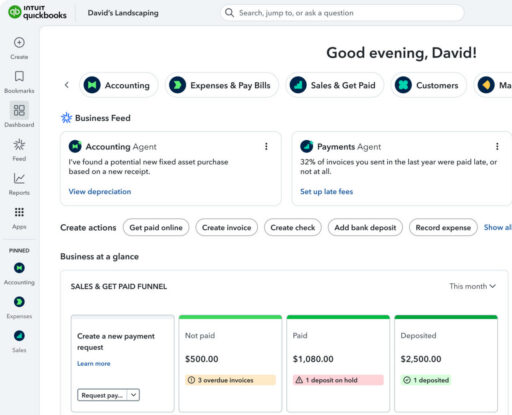512x415 pixels.
Task: Expand the This month period dropdown
Action: [x=472, y=286]
